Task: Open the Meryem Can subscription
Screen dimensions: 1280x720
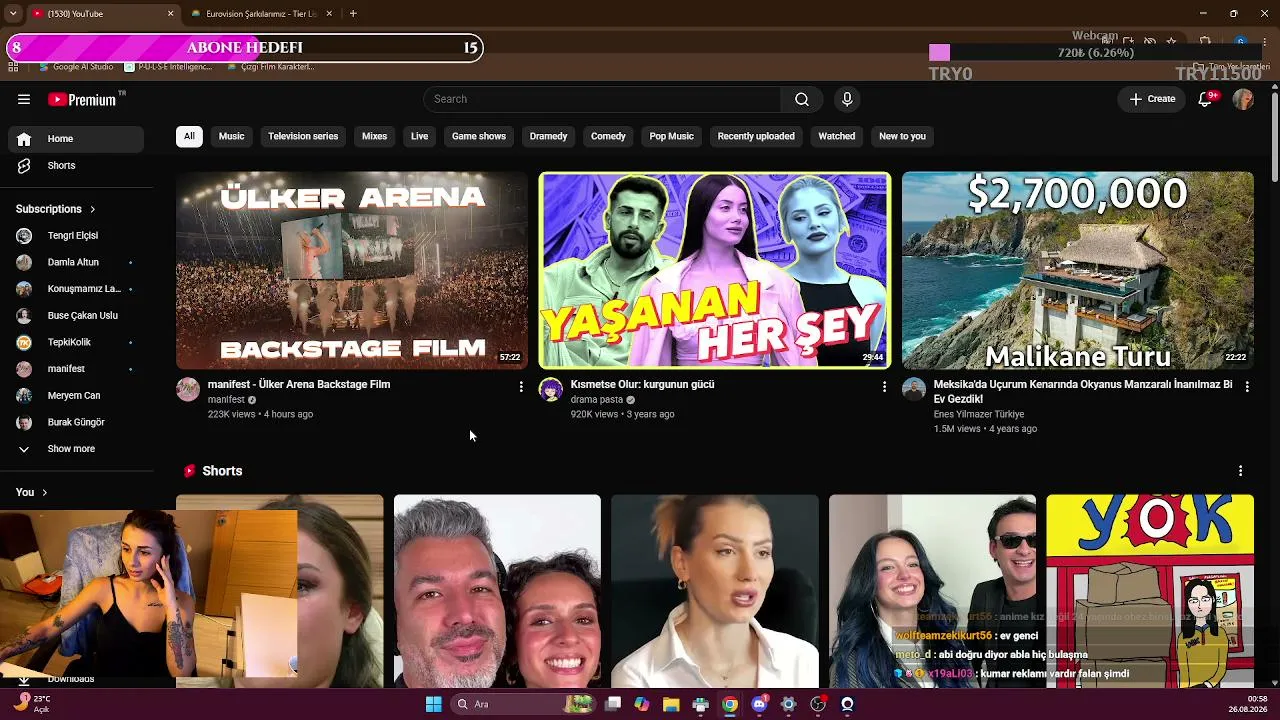Action: [x=76, y=396]
